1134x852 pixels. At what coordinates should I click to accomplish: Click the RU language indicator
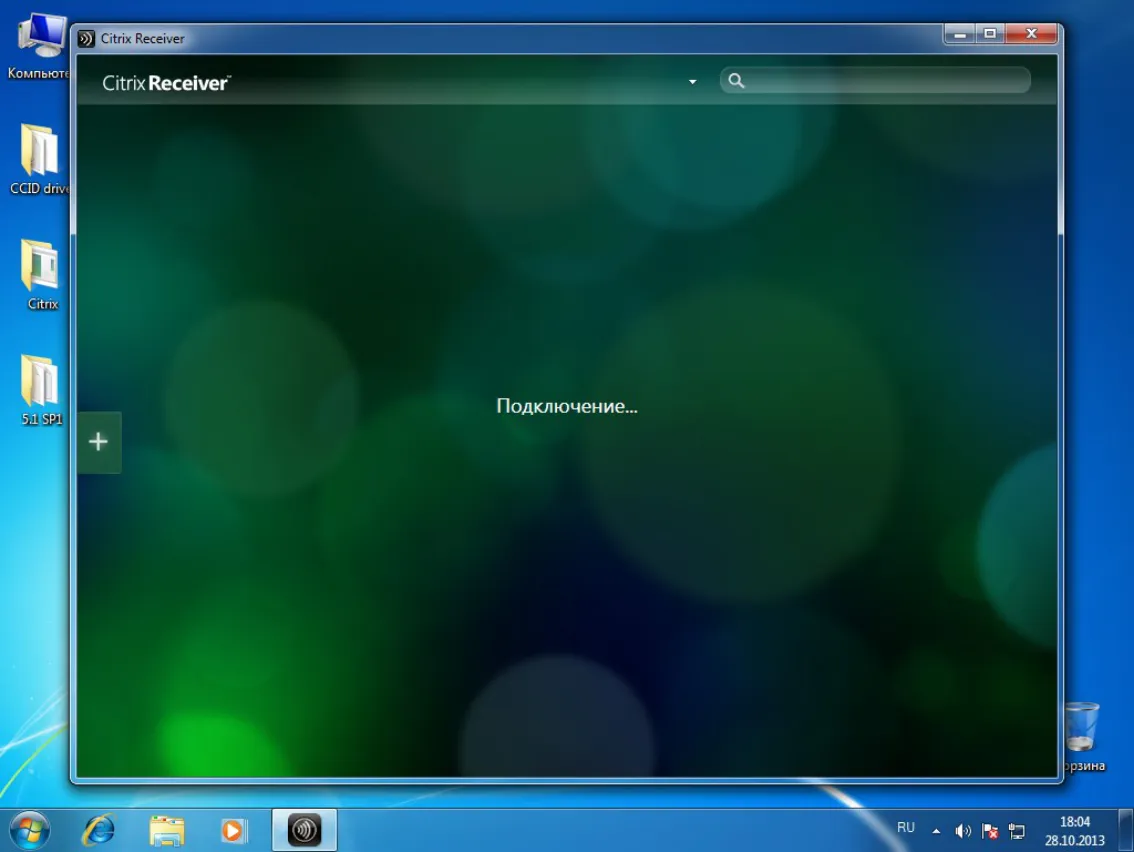(905, 827)
